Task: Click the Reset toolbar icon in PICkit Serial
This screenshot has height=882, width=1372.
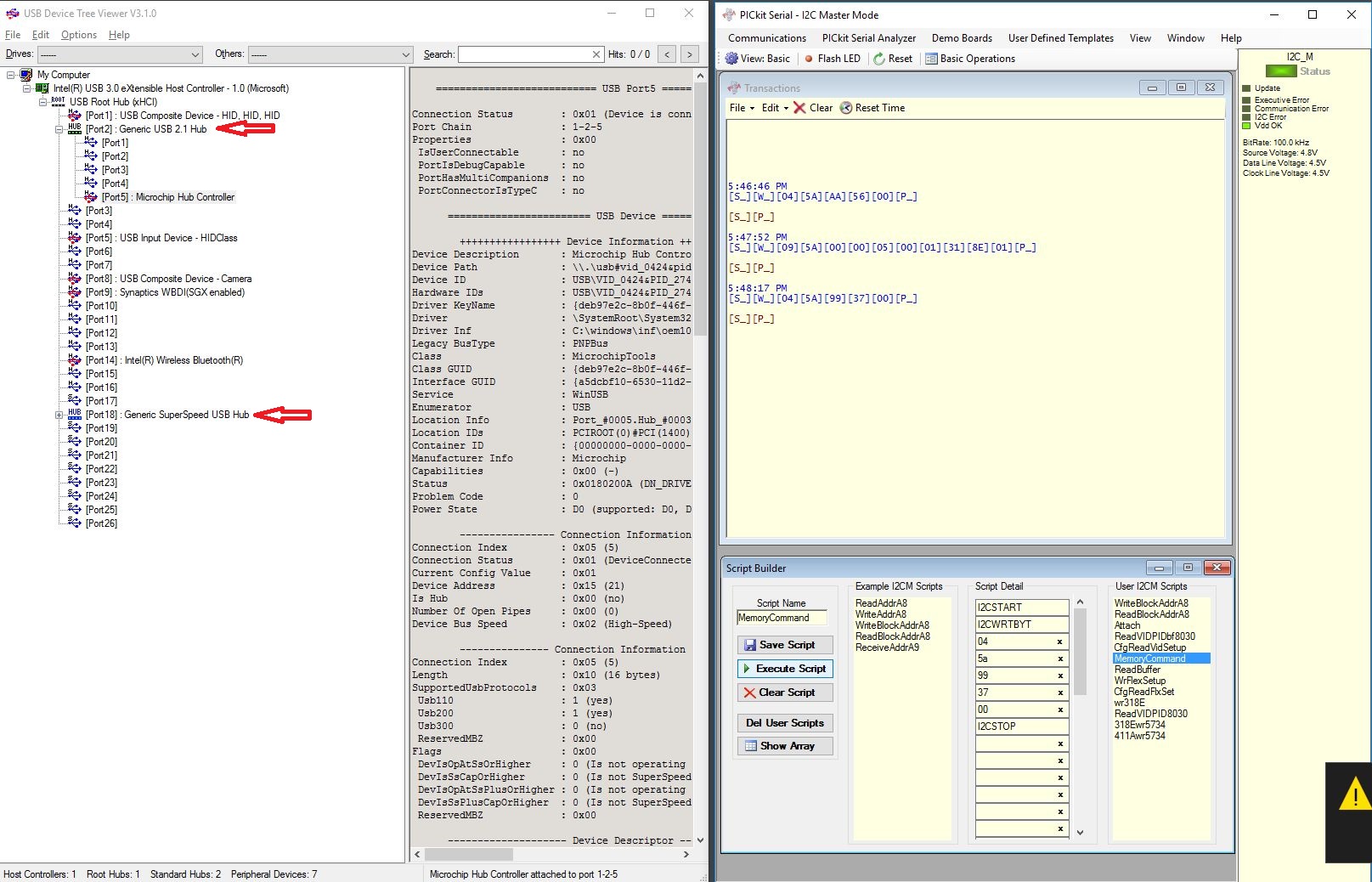Action: (879, 59)
